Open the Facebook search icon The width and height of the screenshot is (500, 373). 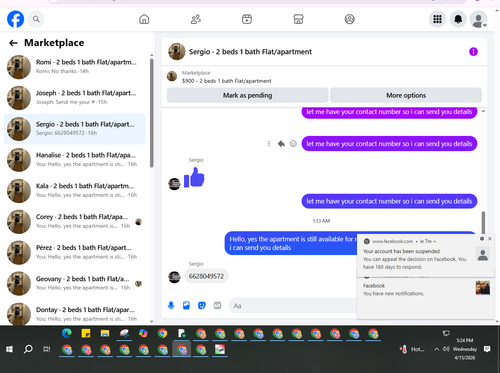tap(36, 19)
